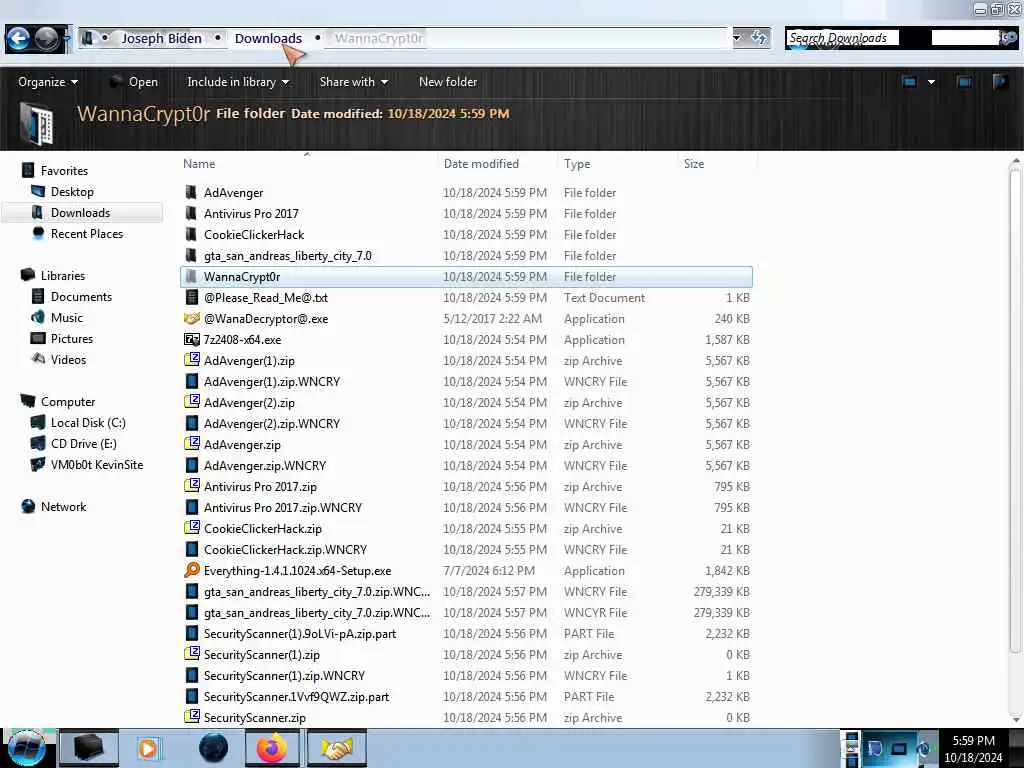Open the address bar history dropdown arrow
1024x768 pixels.
(737, 38)
